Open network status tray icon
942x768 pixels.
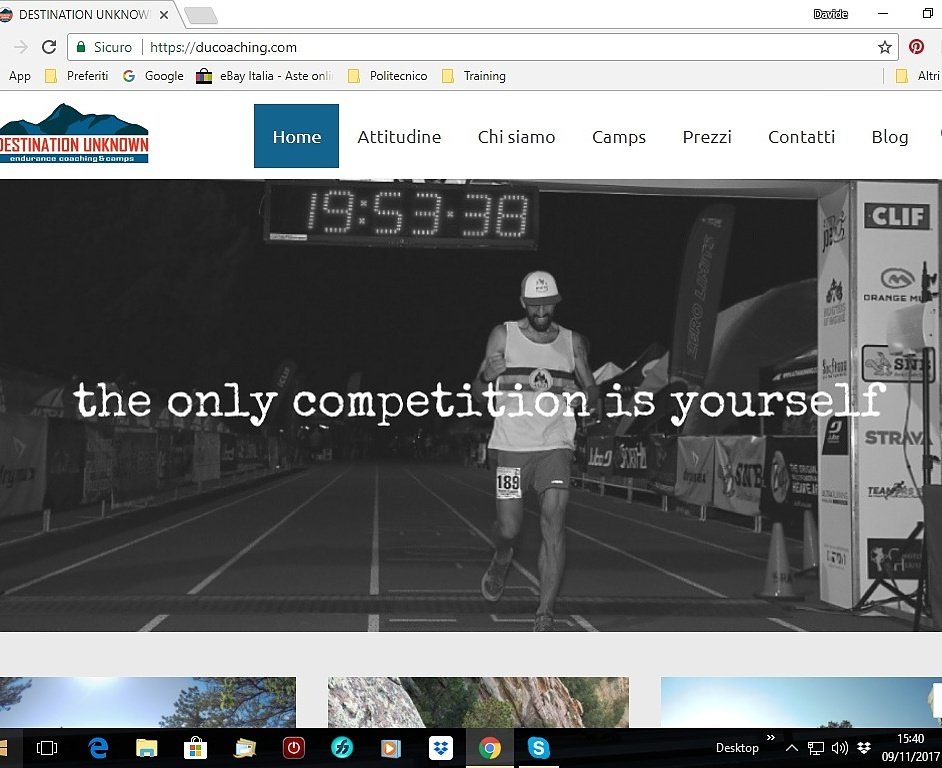tap(815, 748)
